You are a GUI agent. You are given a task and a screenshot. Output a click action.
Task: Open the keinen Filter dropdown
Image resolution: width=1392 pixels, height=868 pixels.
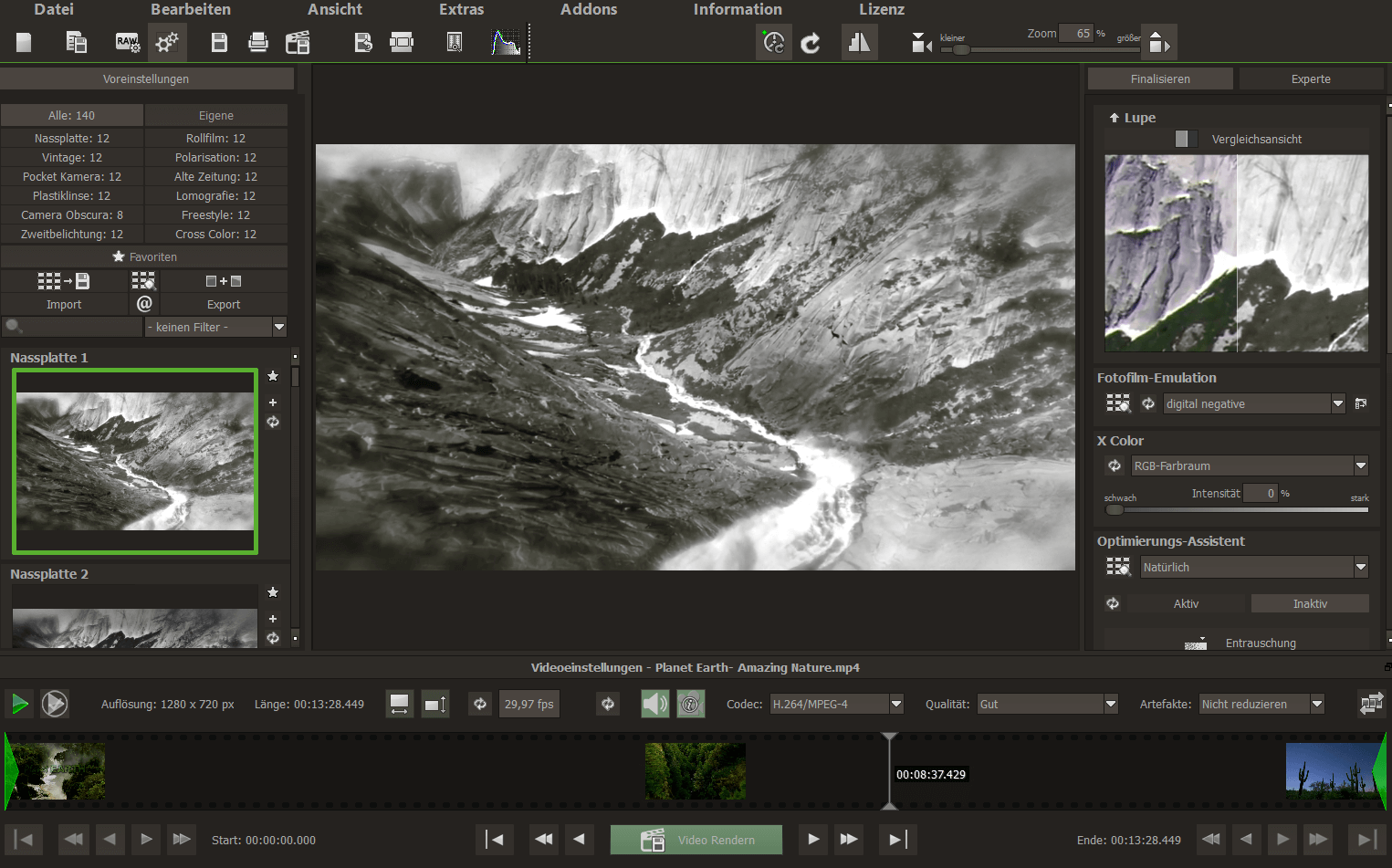215,327
